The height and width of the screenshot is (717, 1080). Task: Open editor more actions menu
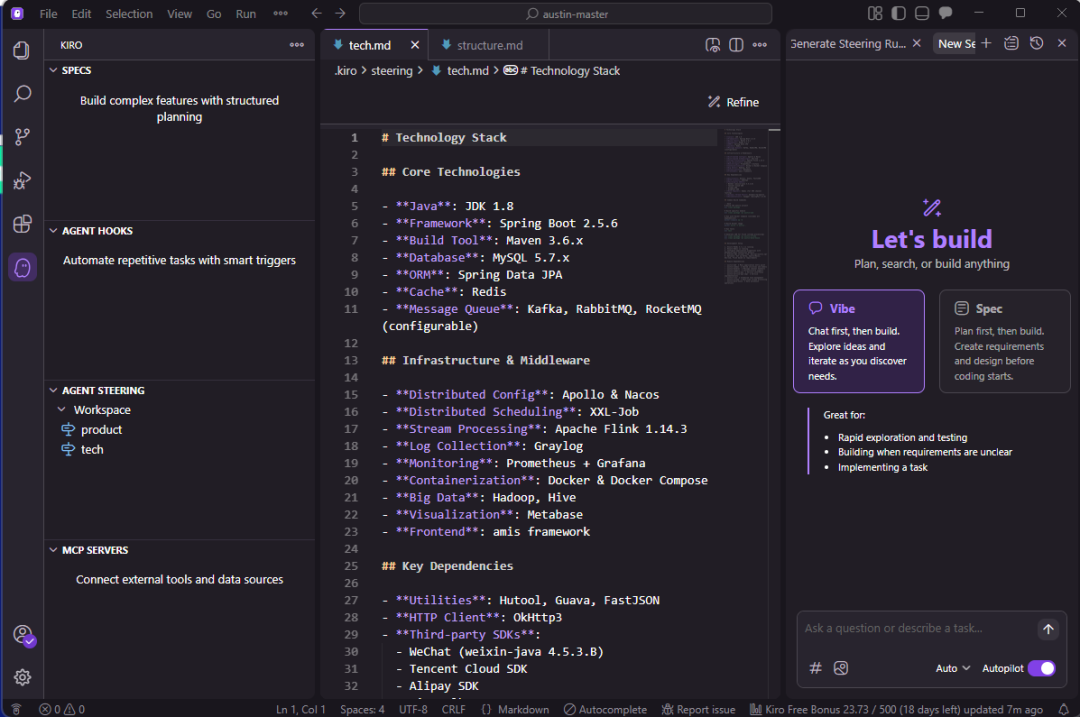[x=760, y=45]
